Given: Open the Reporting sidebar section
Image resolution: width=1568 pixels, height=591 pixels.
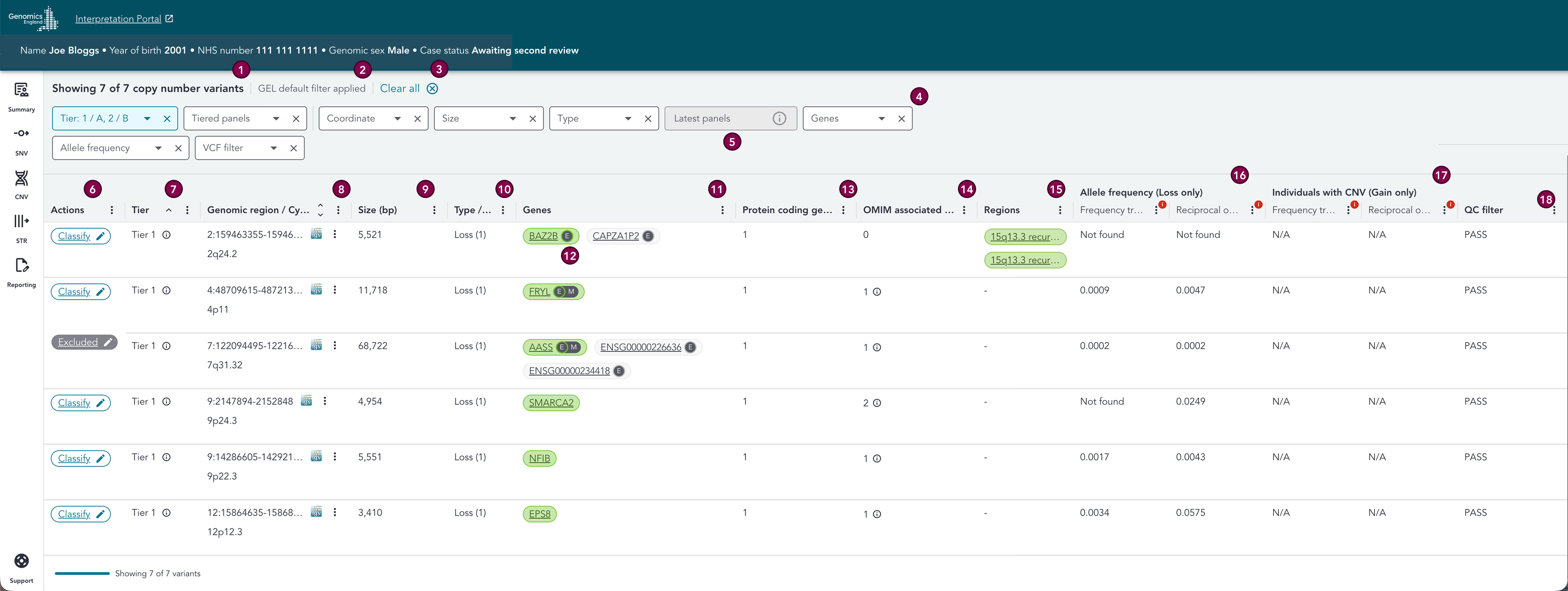Looking at the screenshot, I should 21,272.
